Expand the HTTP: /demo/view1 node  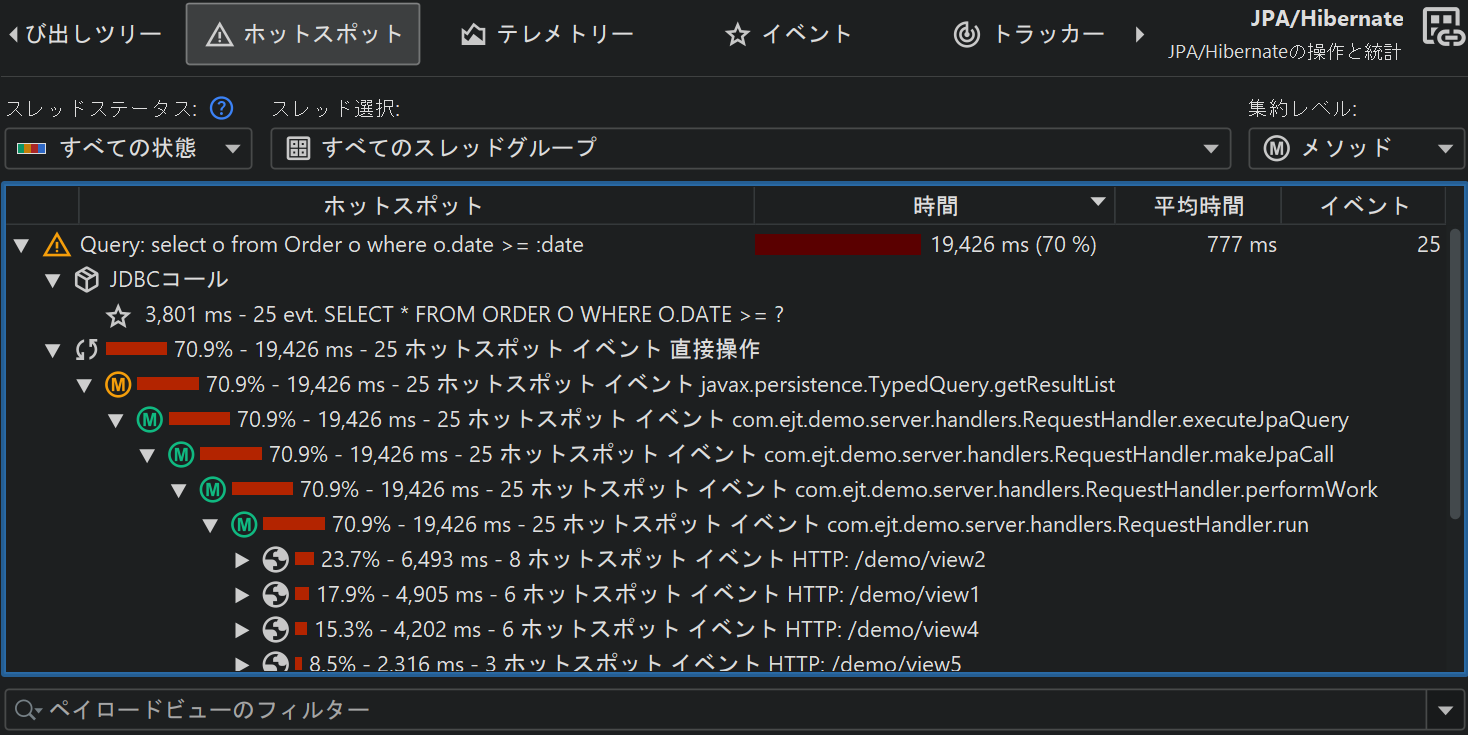coord(242,596)
